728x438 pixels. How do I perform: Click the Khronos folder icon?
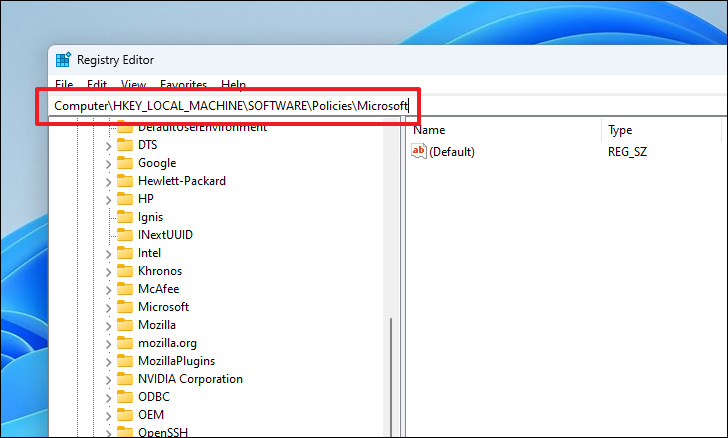124,271
